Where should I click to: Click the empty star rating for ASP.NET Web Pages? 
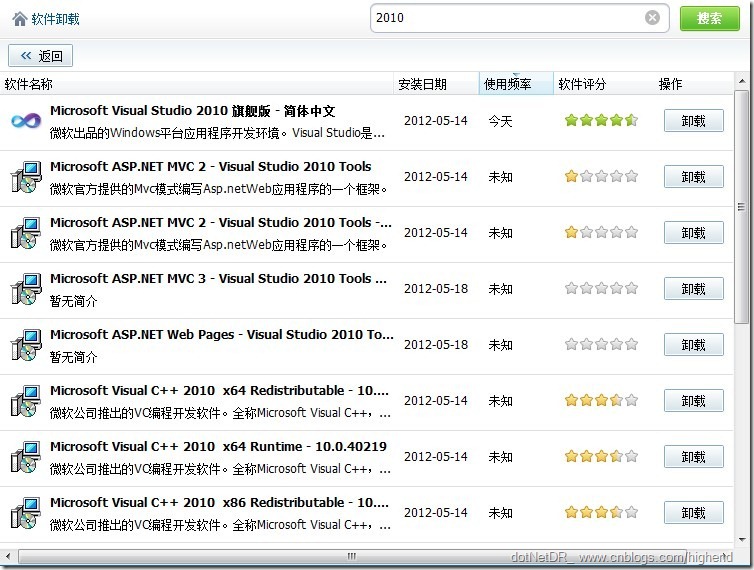[x=601, y=344]
